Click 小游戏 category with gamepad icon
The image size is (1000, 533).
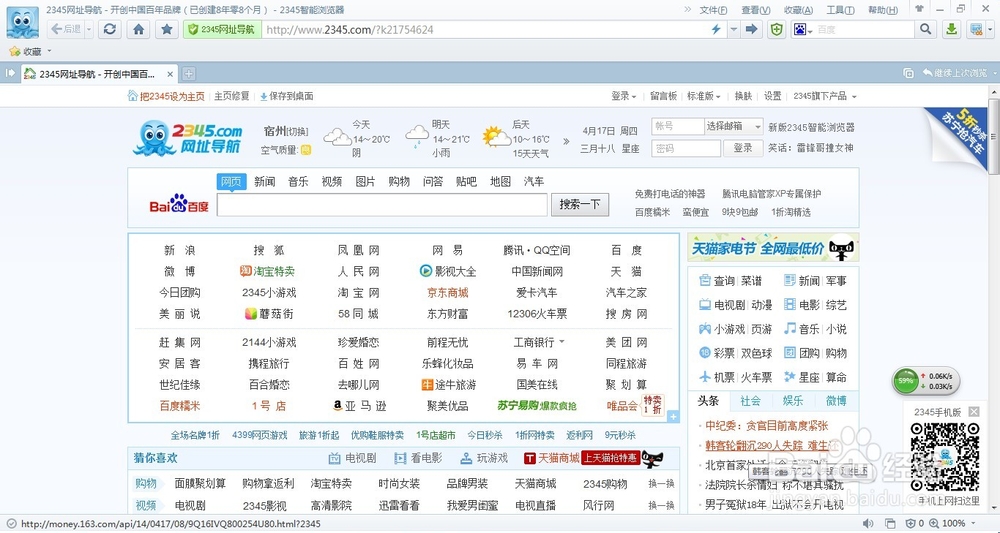[722, 330]
